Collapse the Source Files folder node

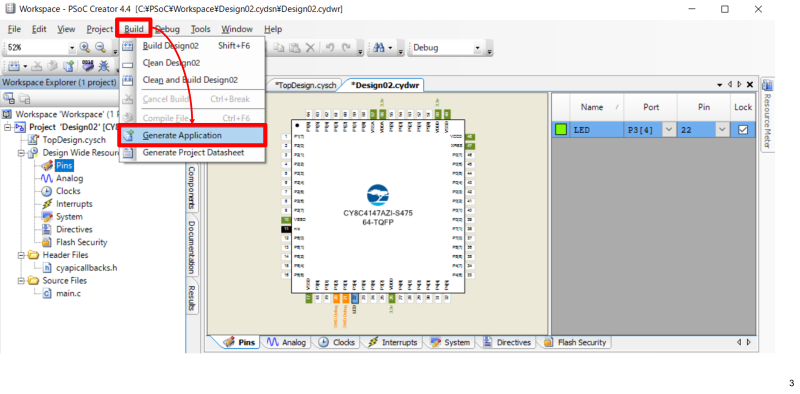pos(21,281)
